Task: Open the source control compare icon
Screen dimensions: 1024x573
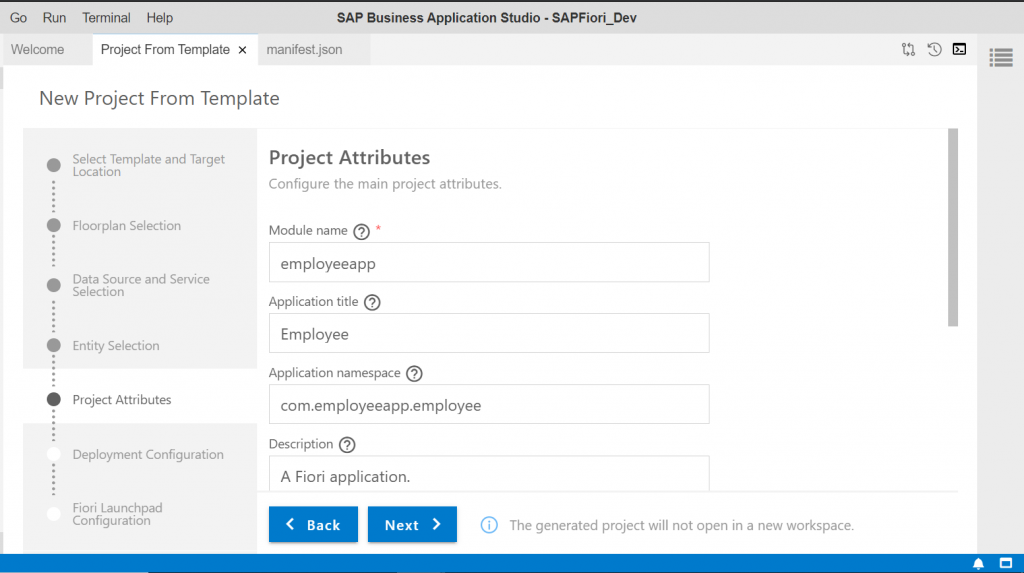Action: tap(908, 50)
